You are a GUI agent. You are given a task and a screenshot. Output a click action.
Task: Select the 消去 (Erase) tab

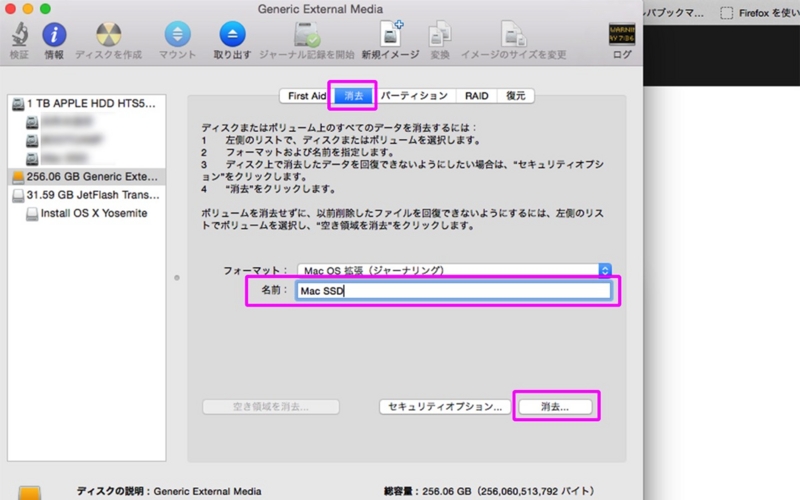pos(354,96)
